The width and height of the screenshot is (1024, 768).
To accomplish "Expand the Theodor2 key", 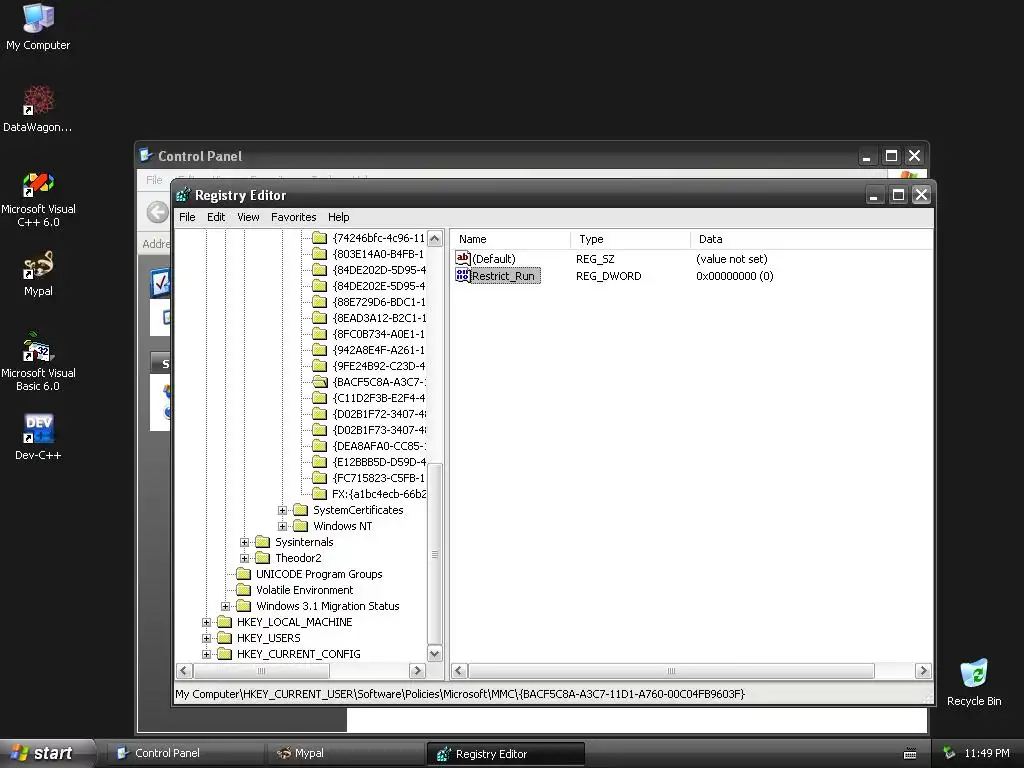I will [244, 558].
